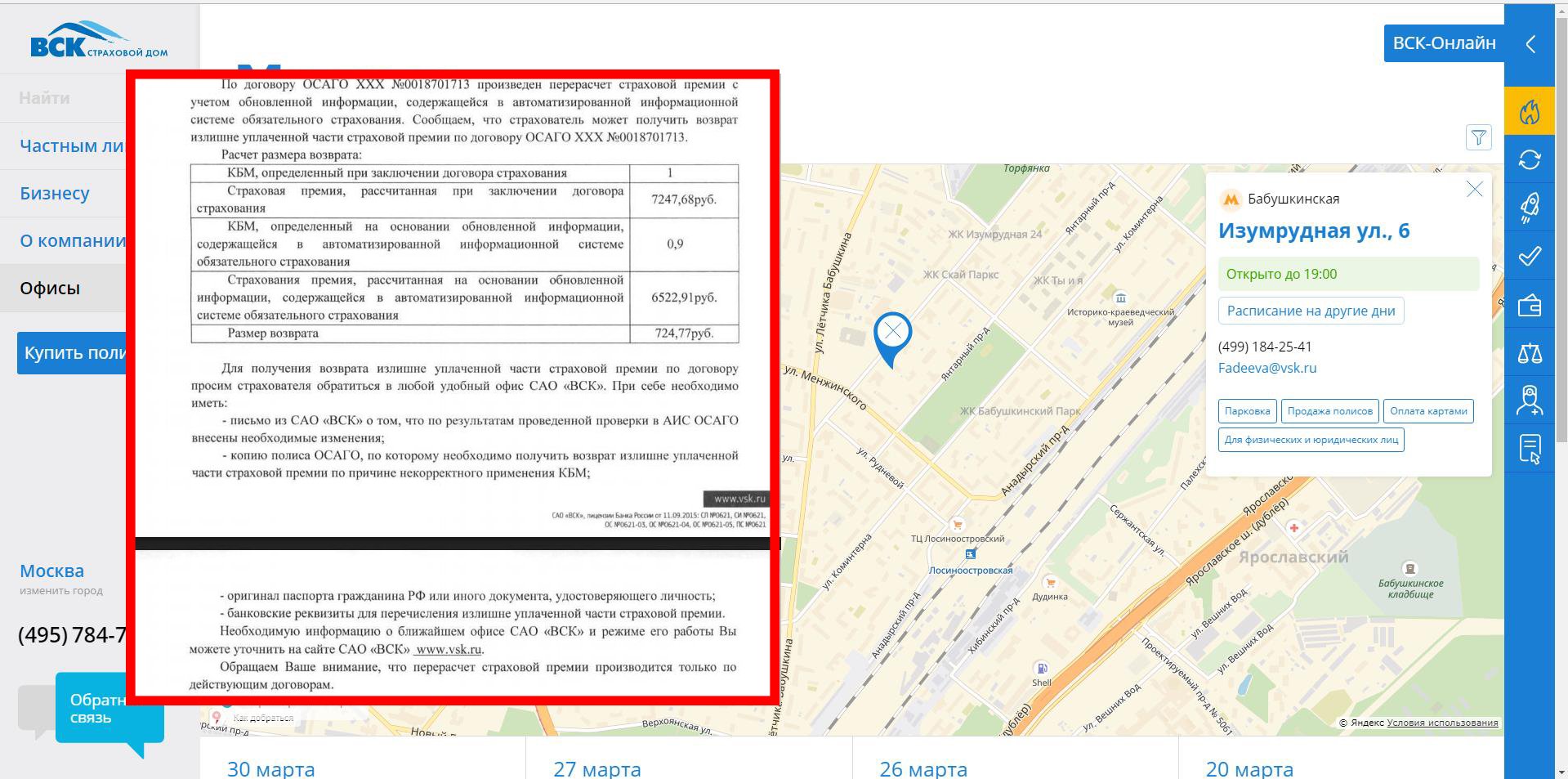Click the document with cursor sidebar icon
Screen dimensions: 1568x779
(x=1529, y=449)
